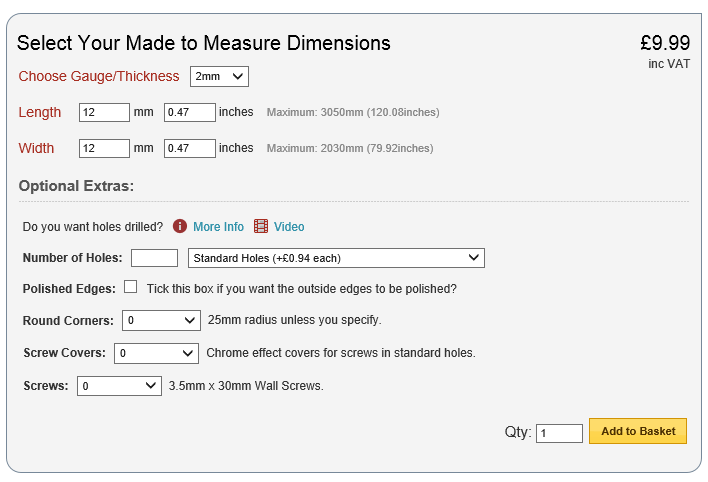
Task: Expand the Standard Holes type dropdown
Action: click(336, 258)
